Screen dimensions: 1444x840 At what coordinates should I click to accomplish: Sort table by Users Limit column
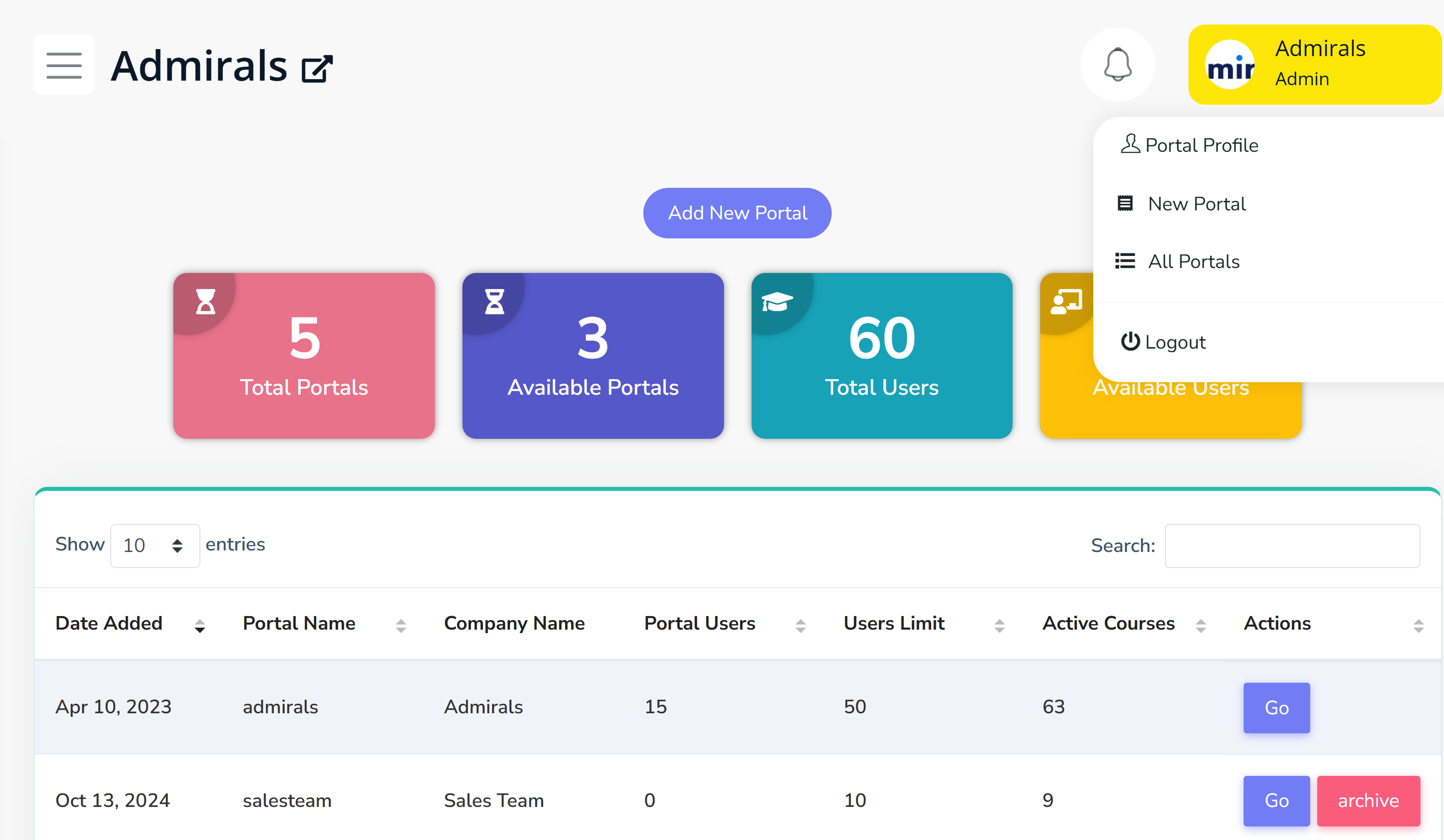(x=894, y=623)
